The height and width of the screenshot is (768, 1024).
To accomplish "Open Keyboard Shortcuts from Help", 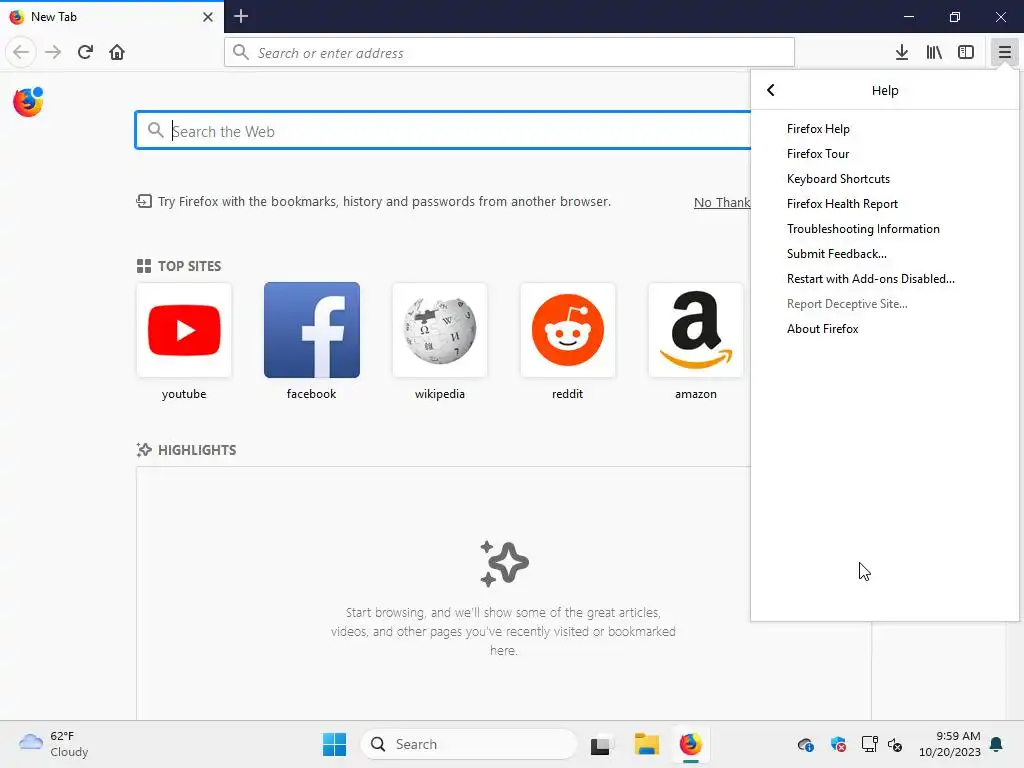I will click(884, 179).
